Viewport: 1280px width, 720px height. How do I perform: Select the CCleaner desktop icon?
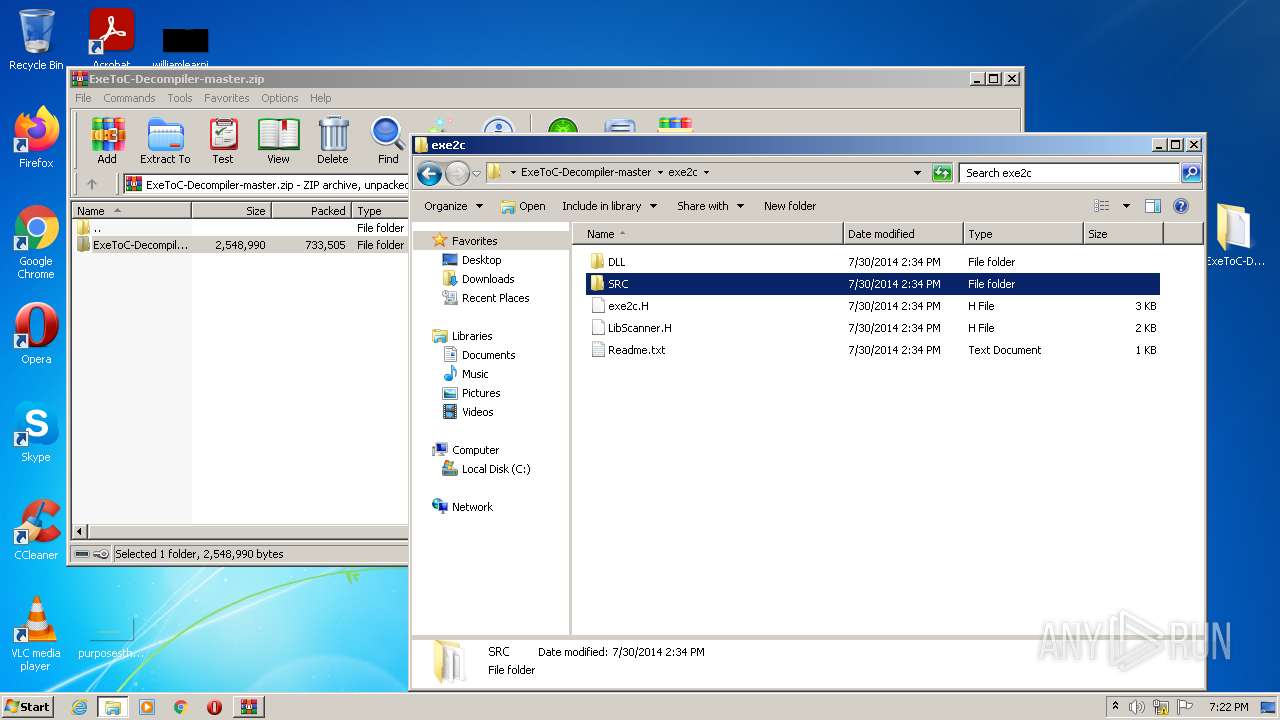pos(36,530)
